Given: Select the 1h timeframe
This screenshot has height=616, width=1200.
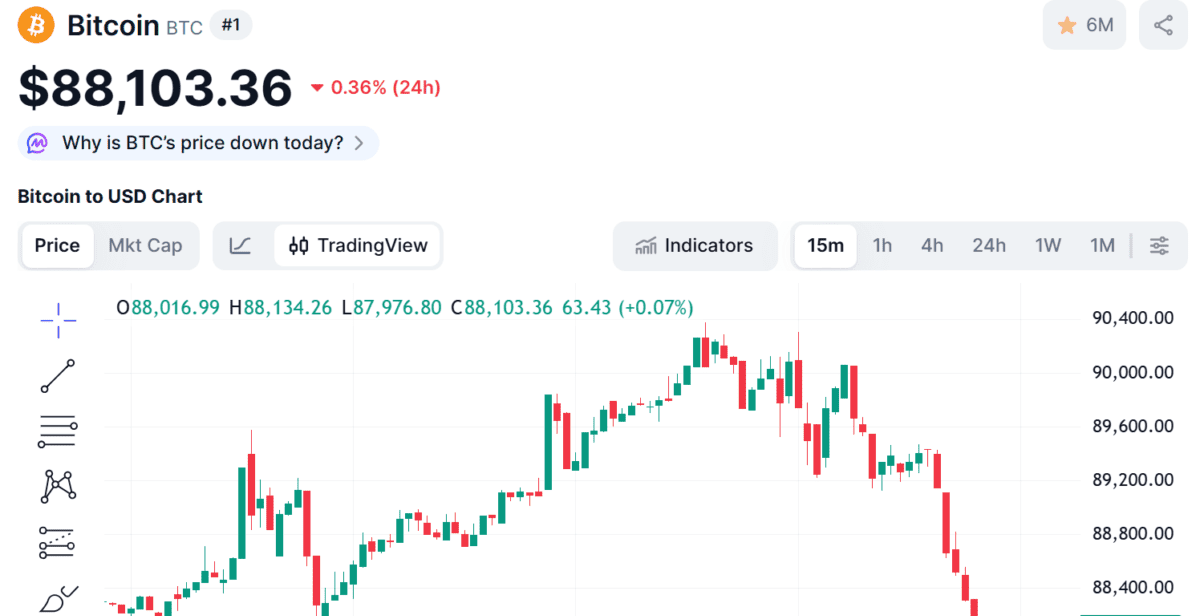Looking at the screenshot, I should point(882,246).
